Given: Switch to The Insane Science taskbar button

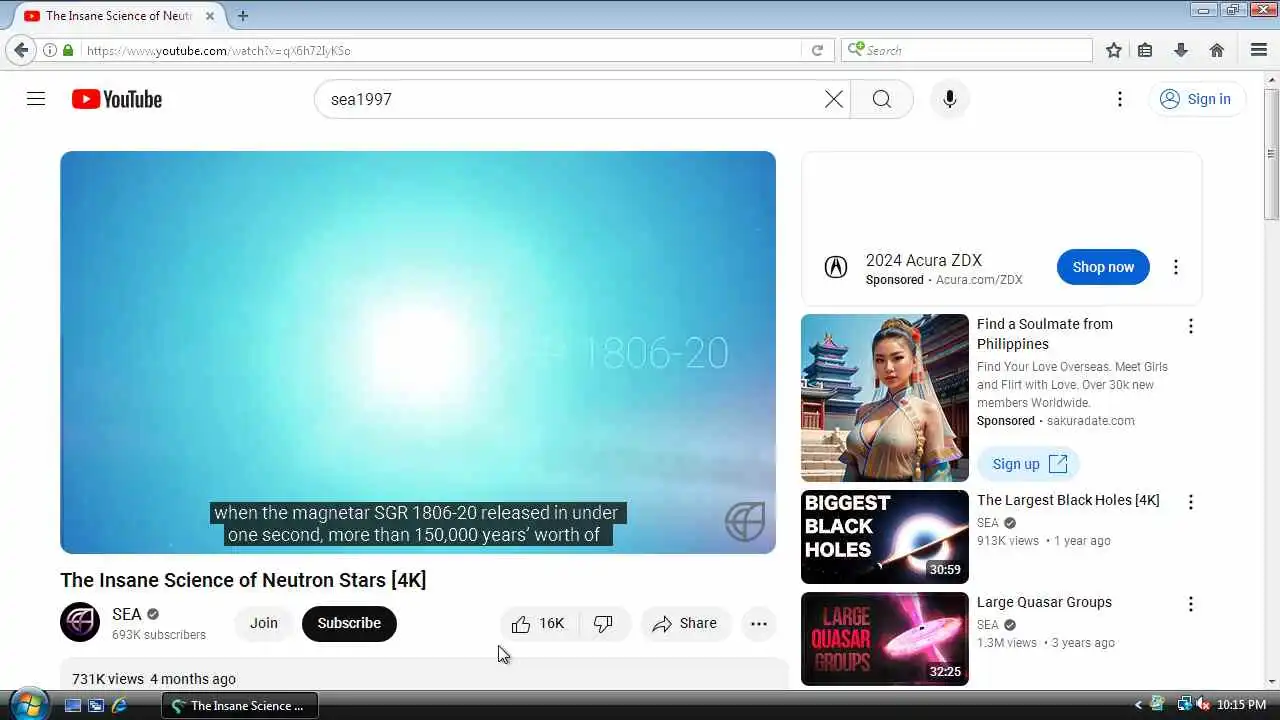Looking at the screenshot, I should coord(240,705).
